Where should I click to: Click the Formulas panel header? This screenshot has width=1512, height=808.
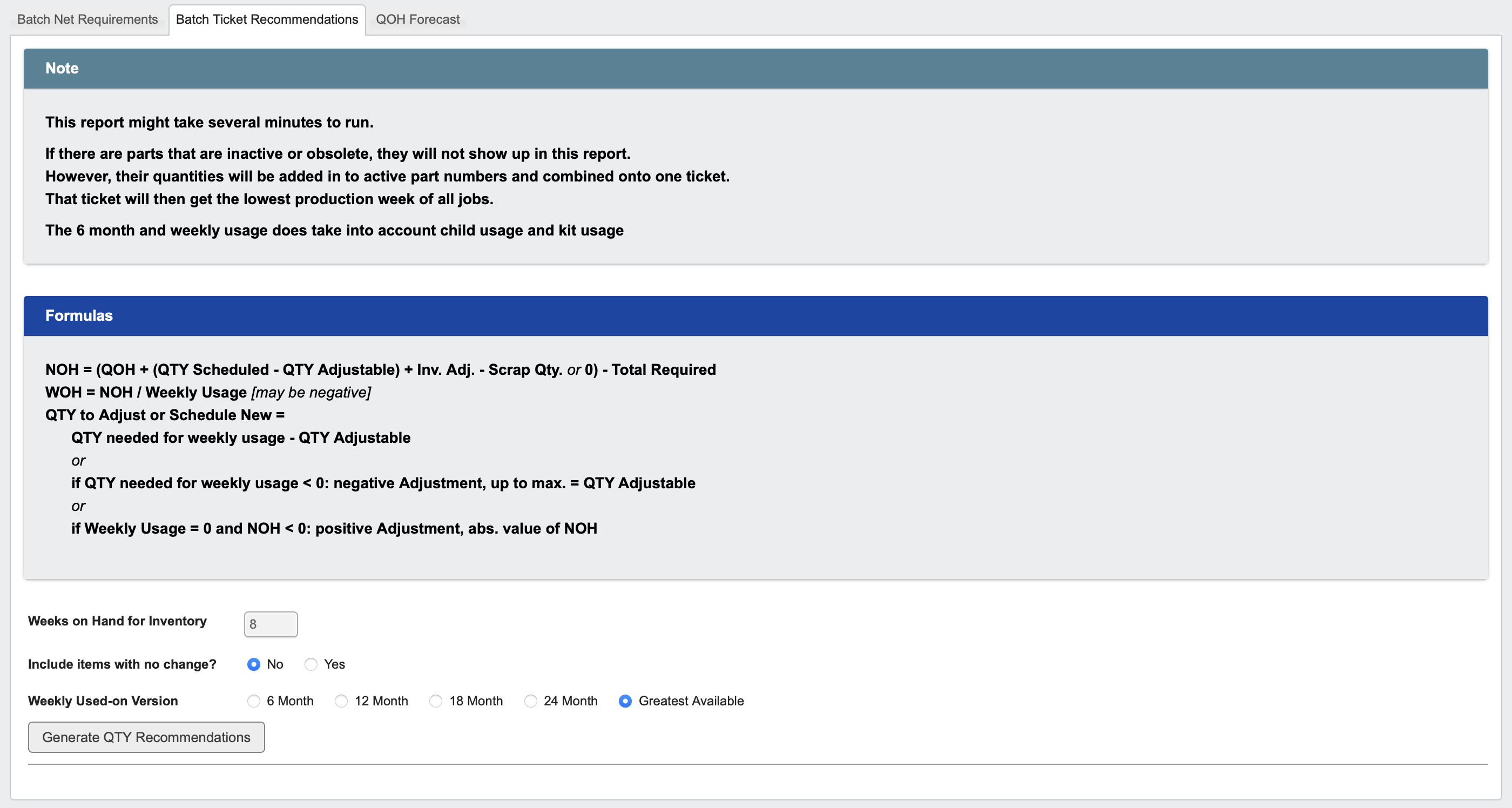(79, 315)
